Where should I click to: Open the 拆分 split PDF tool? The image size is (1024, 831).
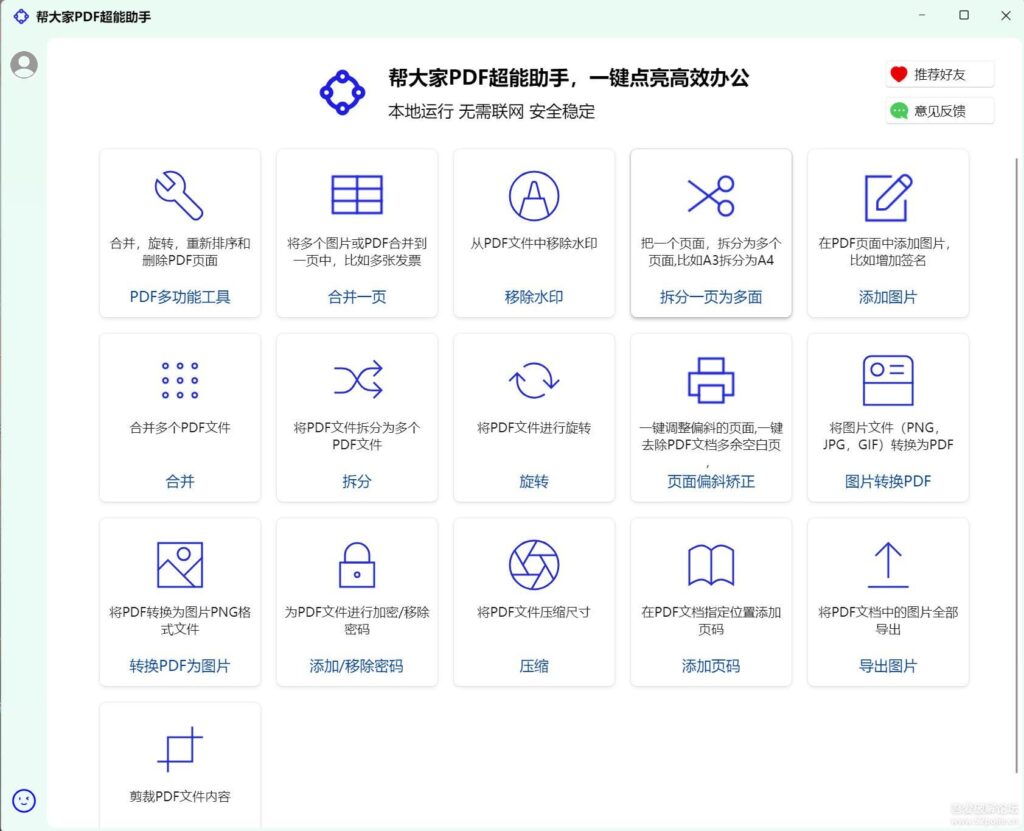[x=356, y=416]
